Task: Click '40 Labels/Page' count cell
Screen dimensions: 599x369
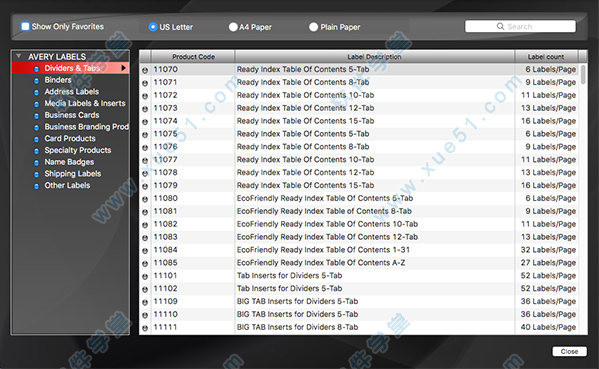Action: coord(548,327)
